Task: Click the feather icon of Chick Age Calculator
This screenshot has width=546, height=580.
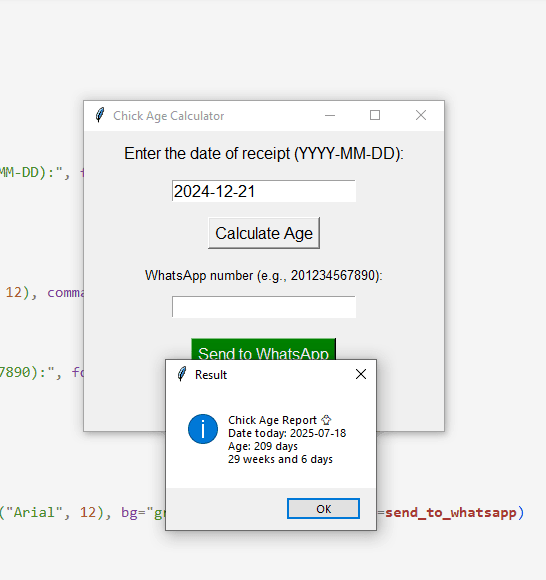Action: [100, 115]
